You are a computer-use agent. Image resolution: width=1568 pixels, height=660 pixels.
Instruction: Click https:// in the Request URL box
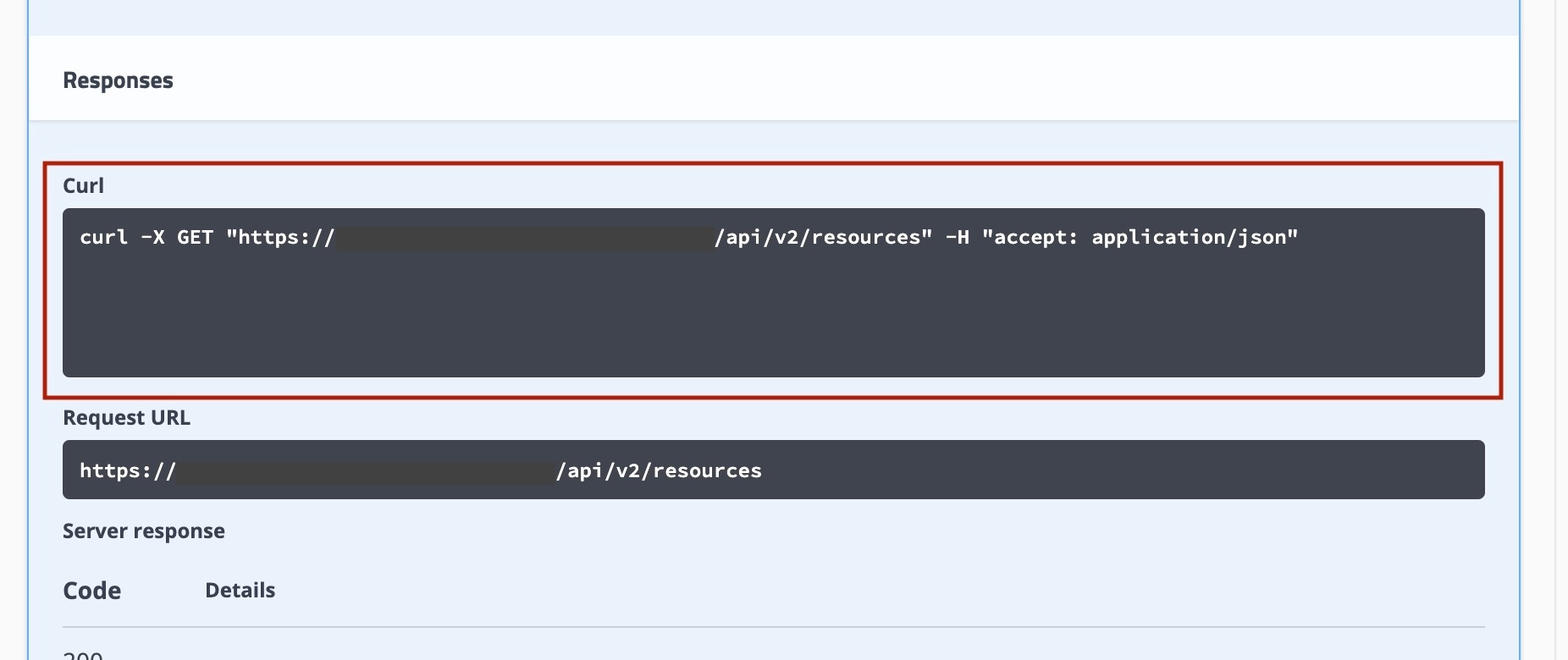128,470
